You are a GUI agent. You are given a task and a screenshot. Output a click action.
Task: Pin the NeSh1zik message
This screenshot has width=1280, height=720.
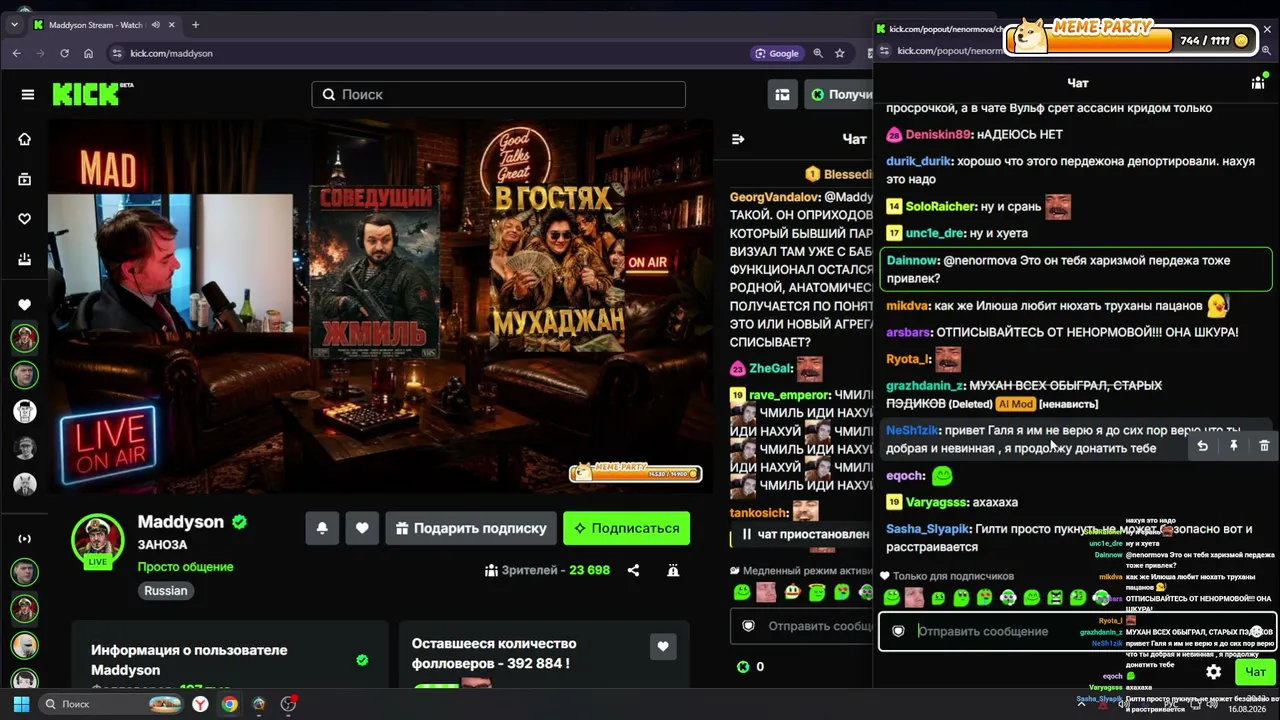[1234, 446]
